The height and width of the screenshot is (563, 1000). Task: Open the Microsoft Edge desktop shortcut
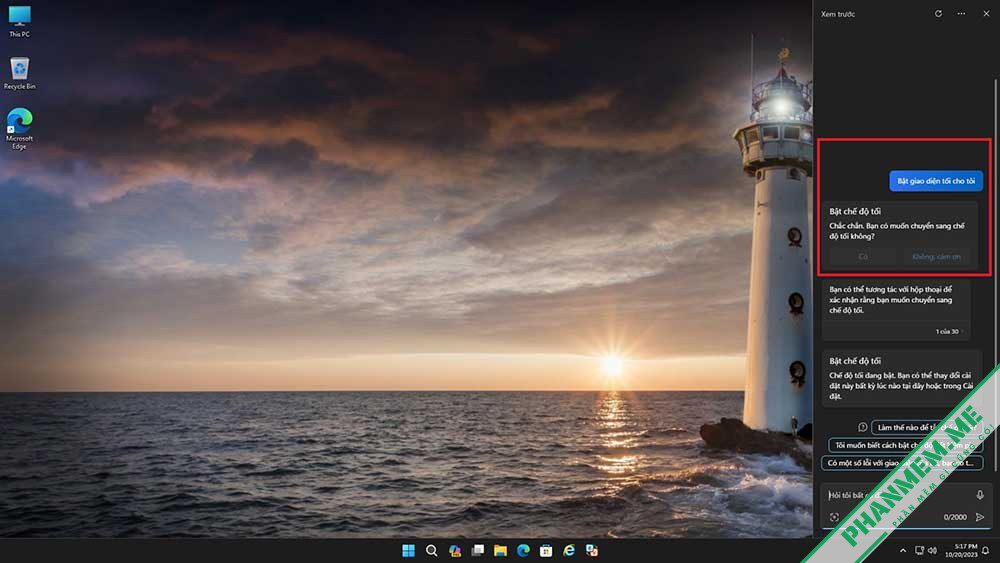[x=19, y=129]
